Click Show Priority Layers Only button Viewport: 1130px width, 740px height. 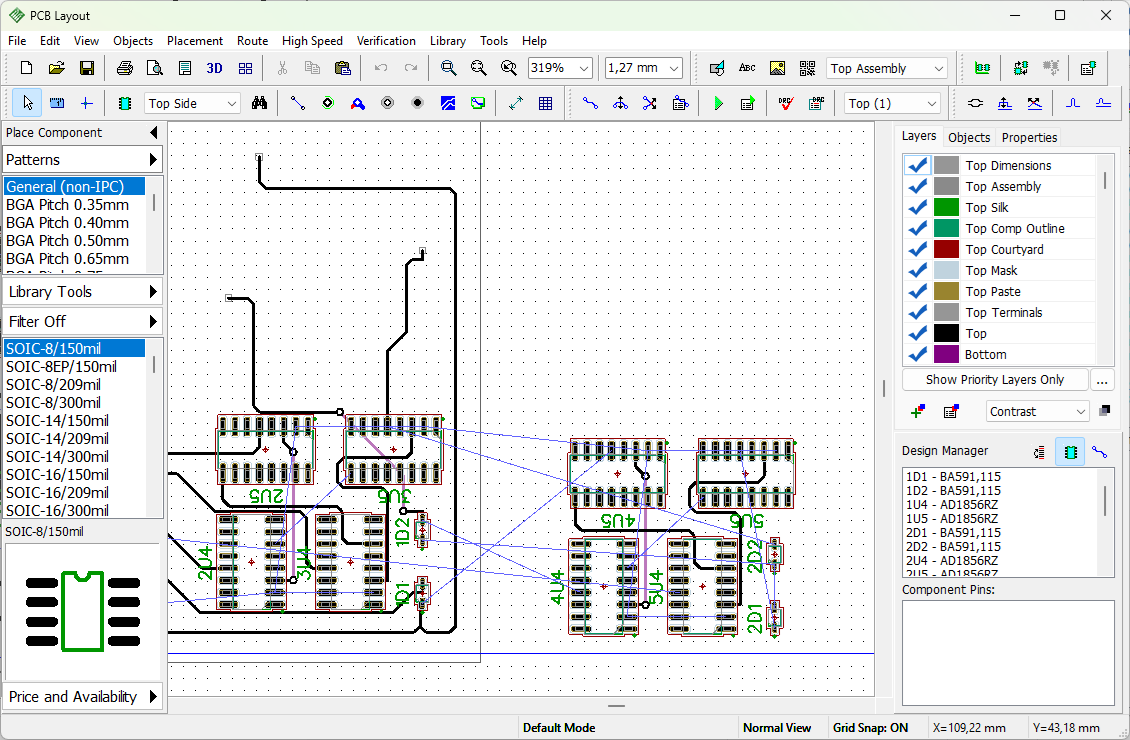[995, 380]
